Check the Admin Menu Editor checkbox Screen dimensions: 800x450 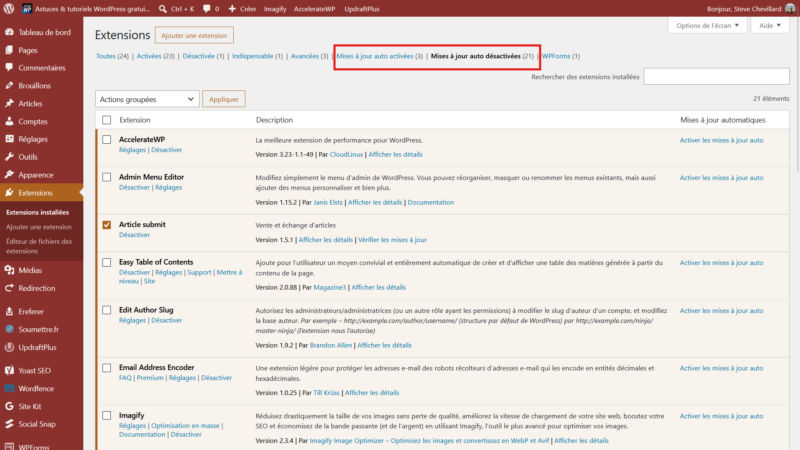pyautogui.click(x=107, y=177)
